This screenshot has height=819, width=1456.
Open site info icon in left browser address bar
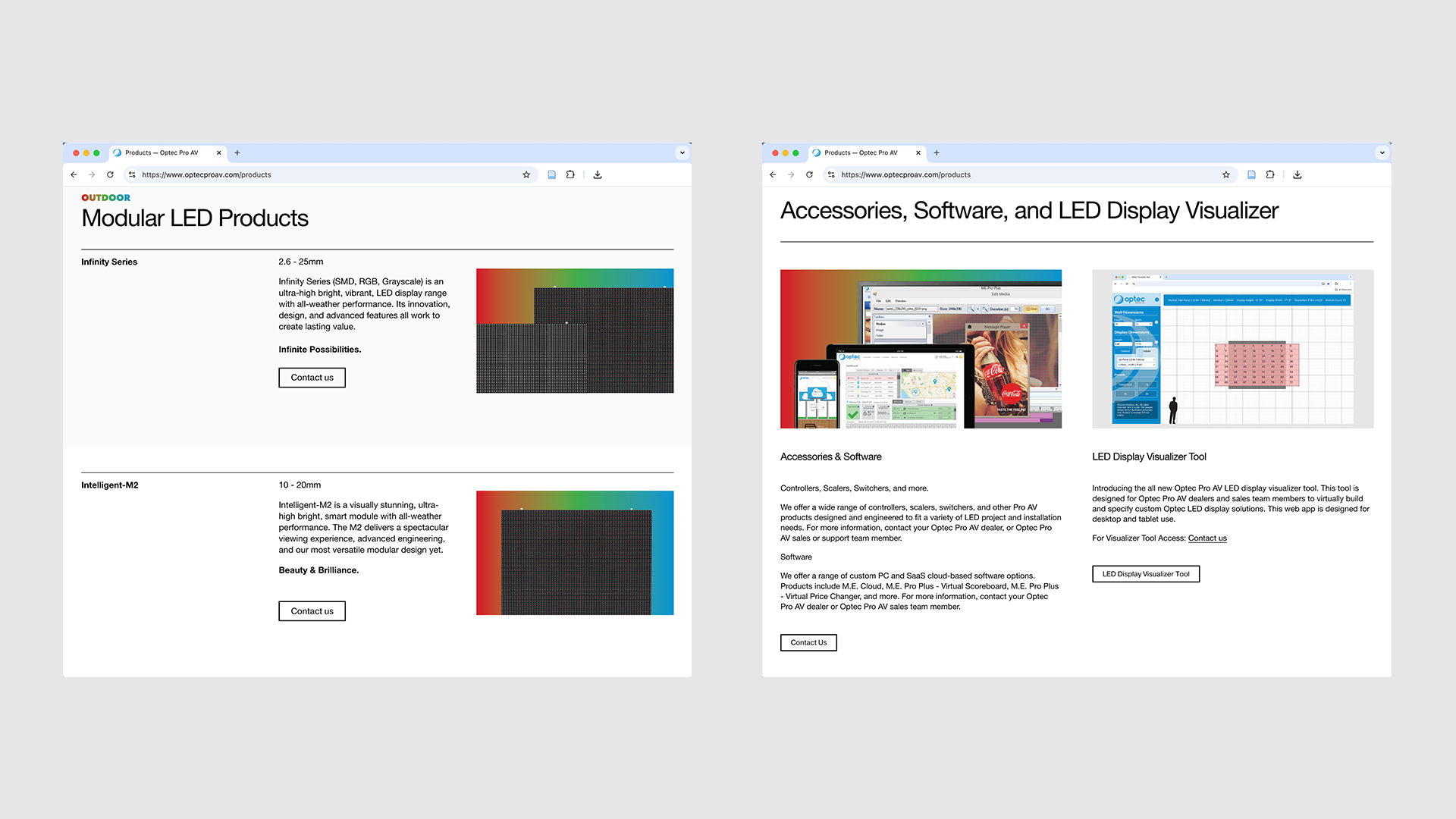(132, 174)
